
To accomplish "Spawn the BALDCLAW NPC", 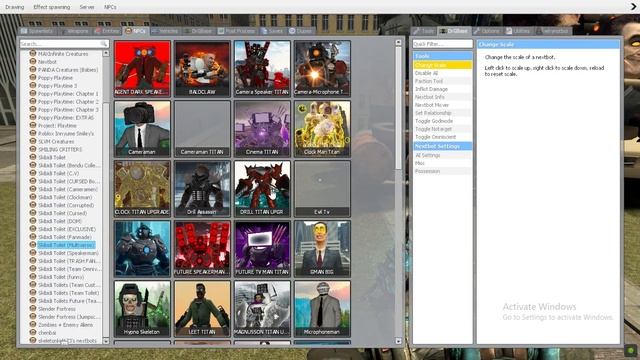I will [x=202, y=68].
